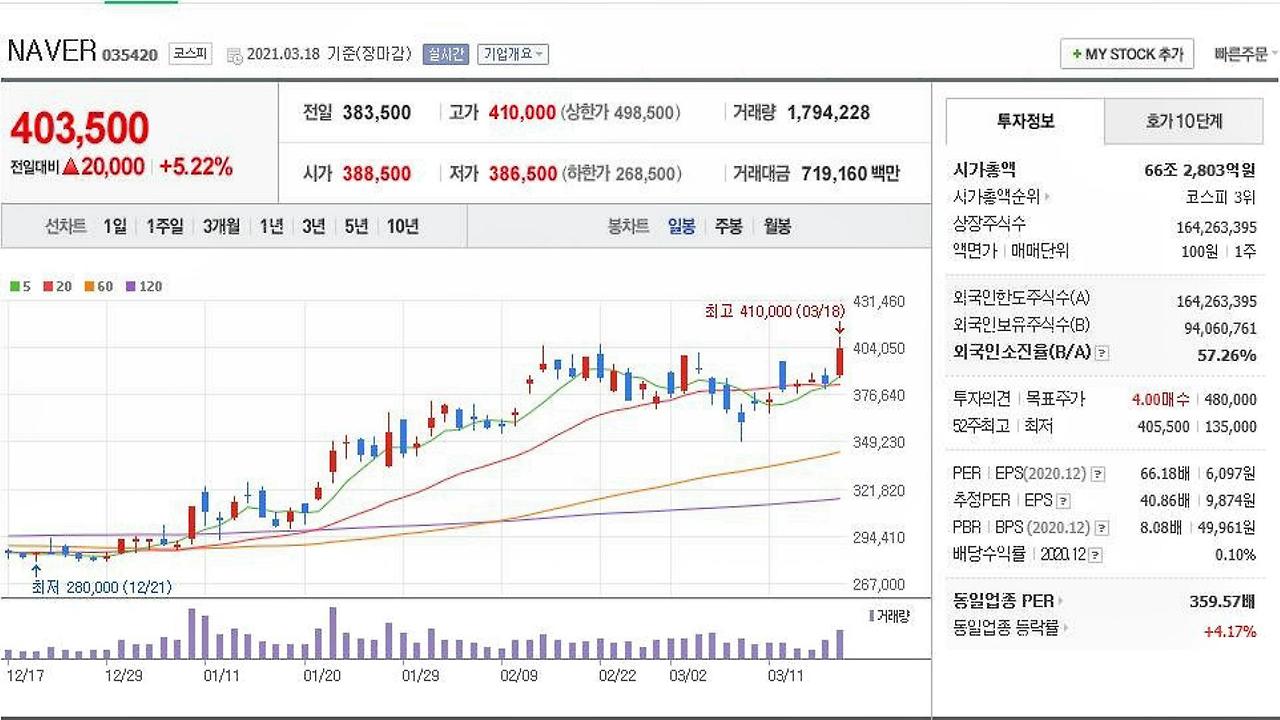Open the 빠른주문 dropdown
Screen dimensions: 1280x720
(x=1246, y=54)
